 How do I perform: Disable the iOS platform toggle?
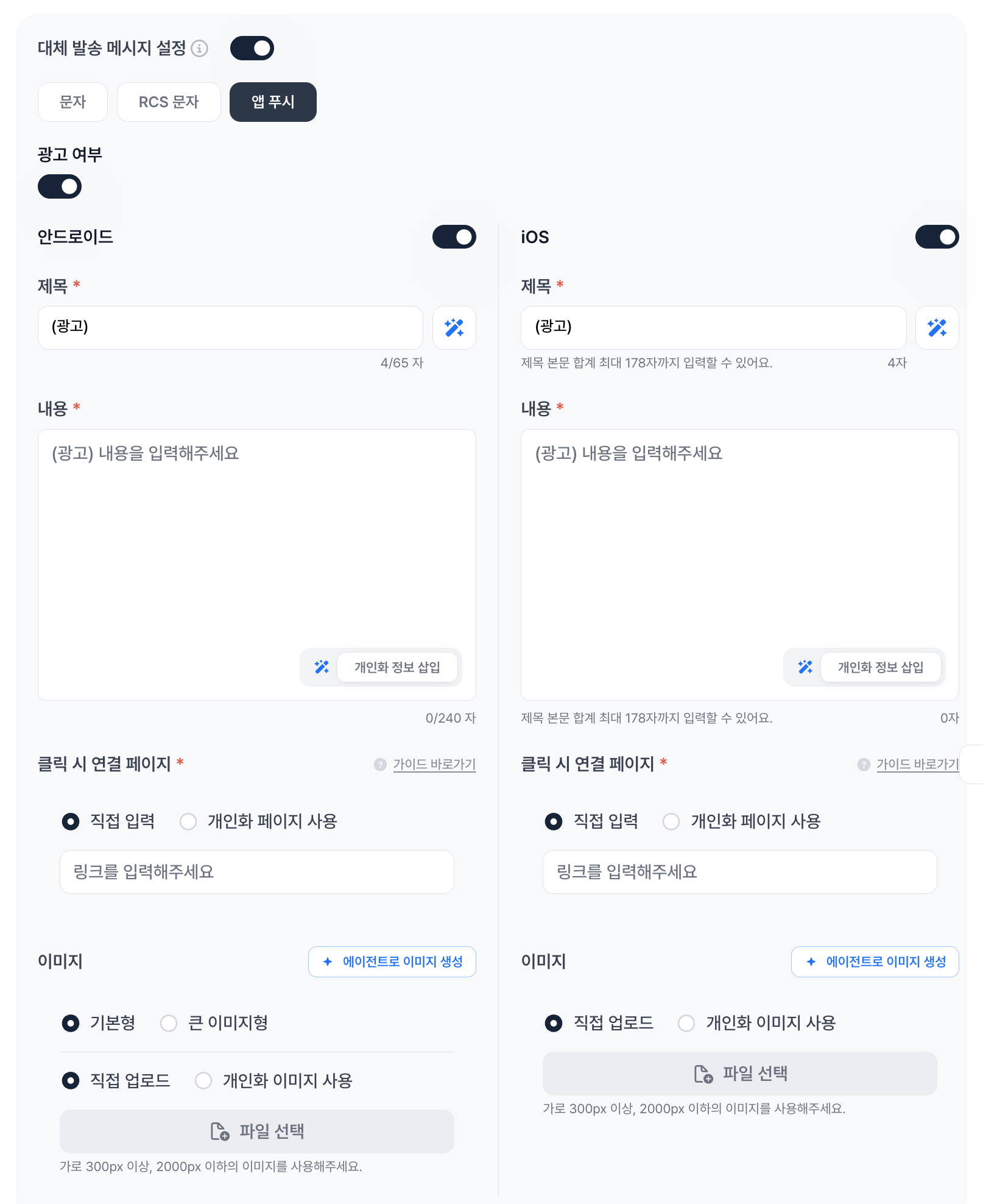937,237
